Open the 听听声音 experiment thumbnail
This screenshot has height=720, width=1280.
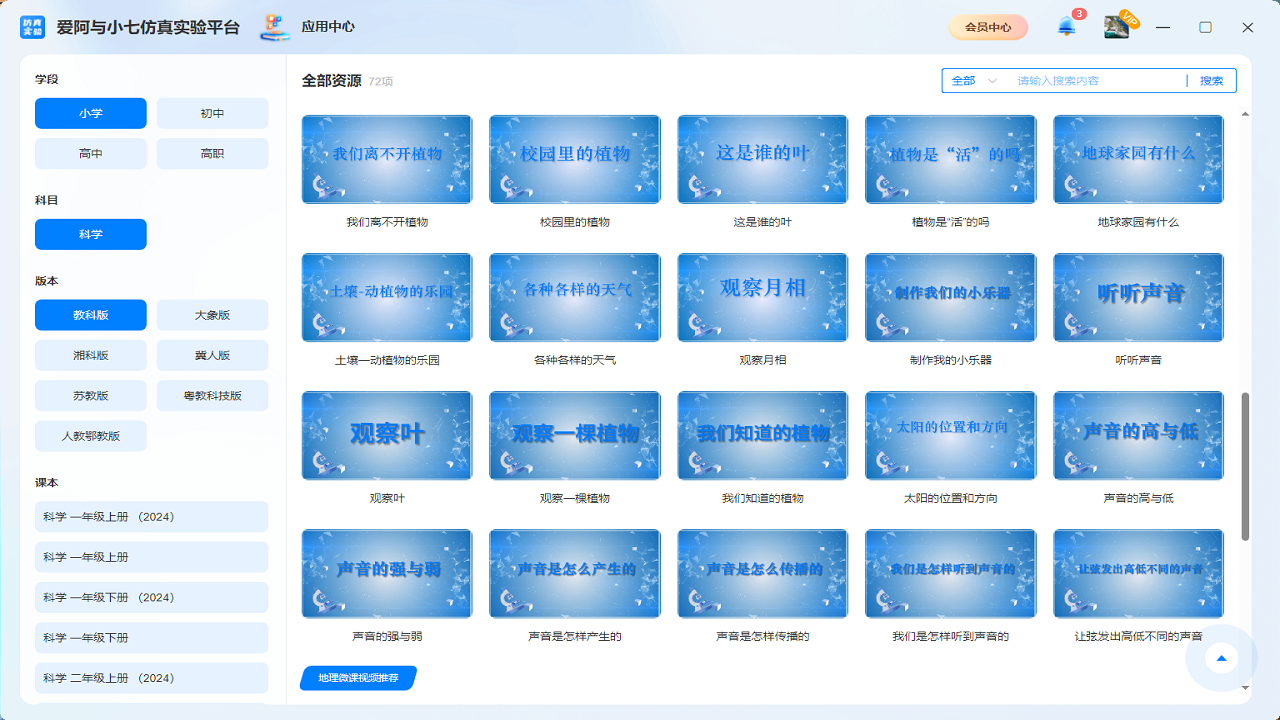(x=1137, y=297)
